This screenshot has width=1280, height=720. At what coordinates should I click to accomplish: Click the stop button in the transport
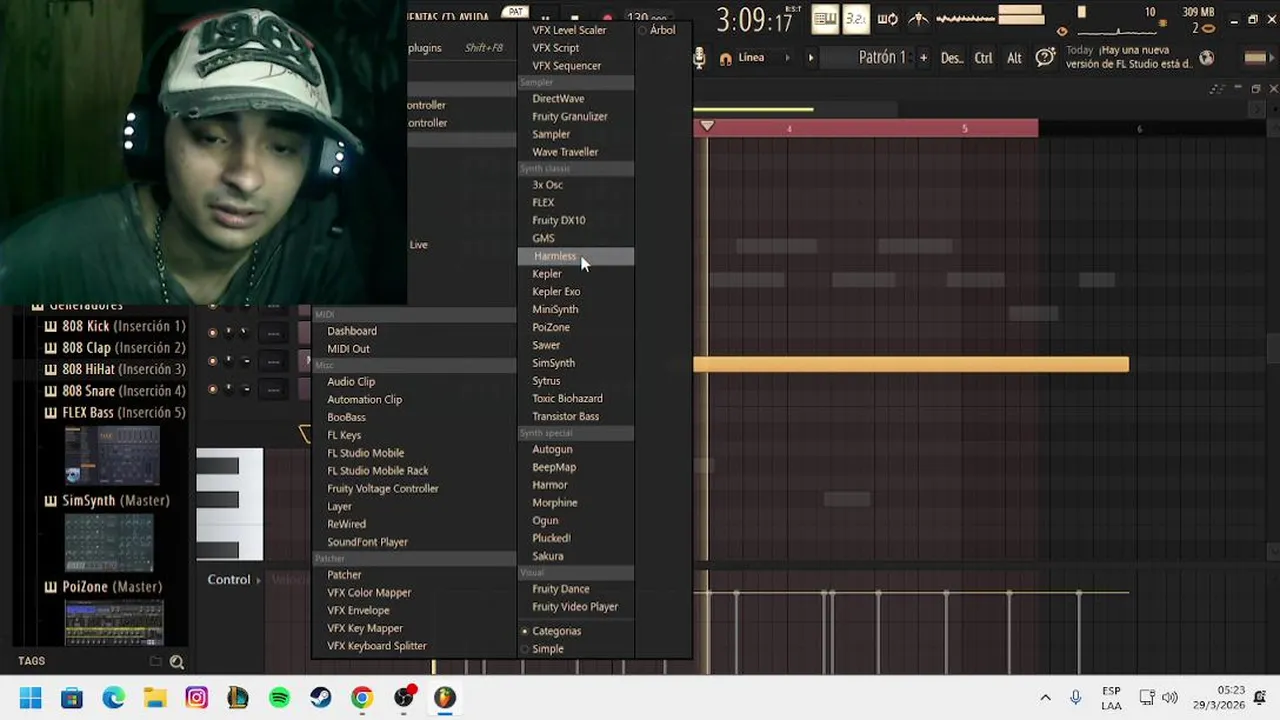(x=575, y=18)
